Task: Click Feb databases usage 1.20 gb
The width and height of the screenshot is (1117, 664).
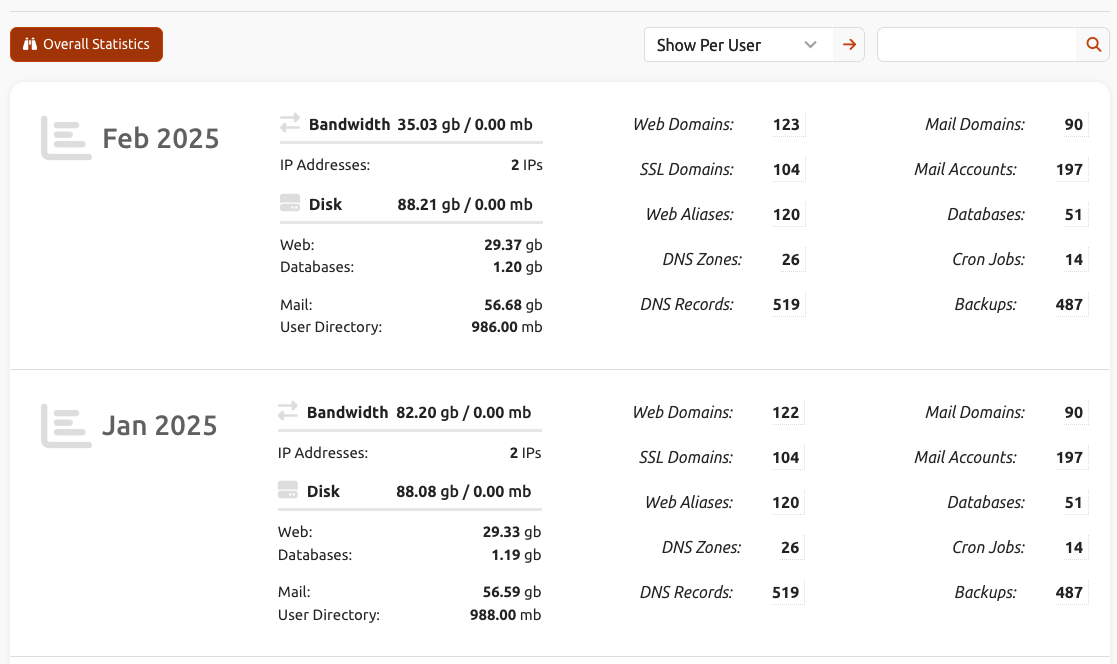Action: coord(517,267)
